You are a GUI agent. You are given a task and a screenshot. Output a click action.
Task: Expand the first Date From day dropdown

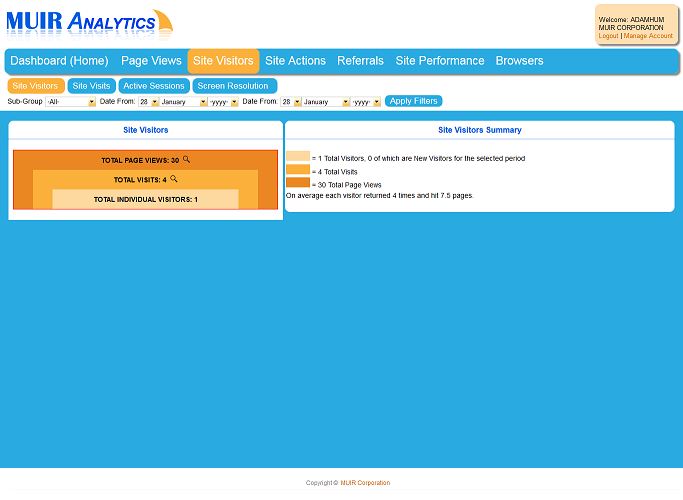click(x=149, y=102)
